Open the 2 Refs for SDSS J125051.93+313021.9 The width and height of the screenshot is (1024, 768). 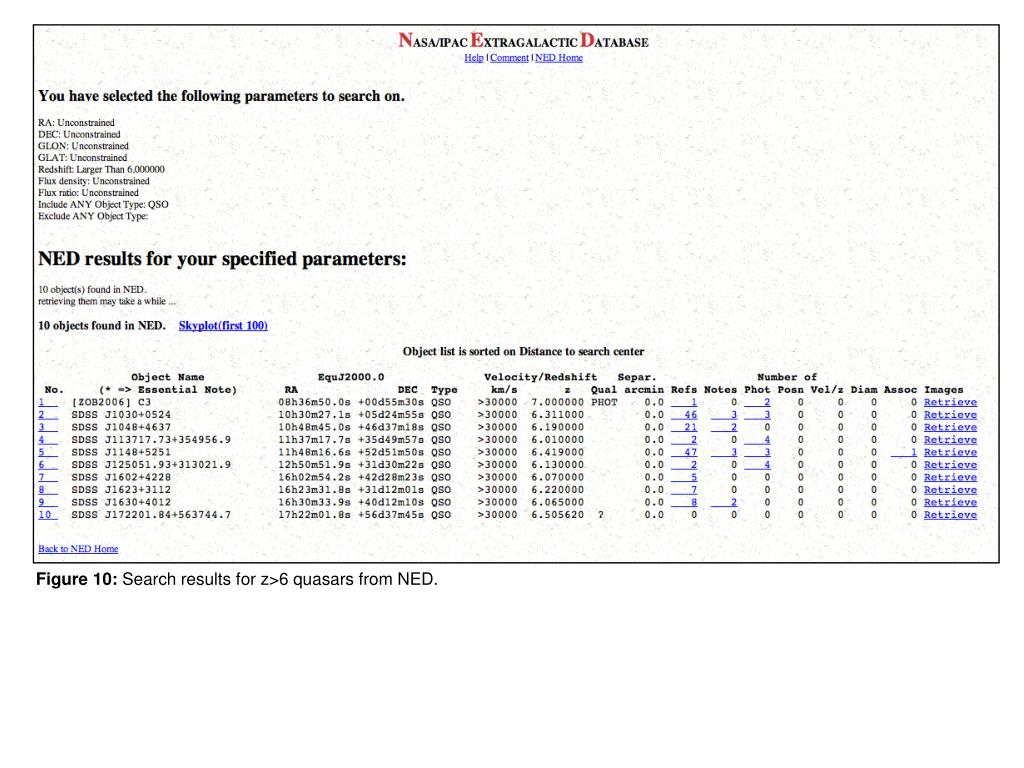pyautogui.click(x=684, y=464)
